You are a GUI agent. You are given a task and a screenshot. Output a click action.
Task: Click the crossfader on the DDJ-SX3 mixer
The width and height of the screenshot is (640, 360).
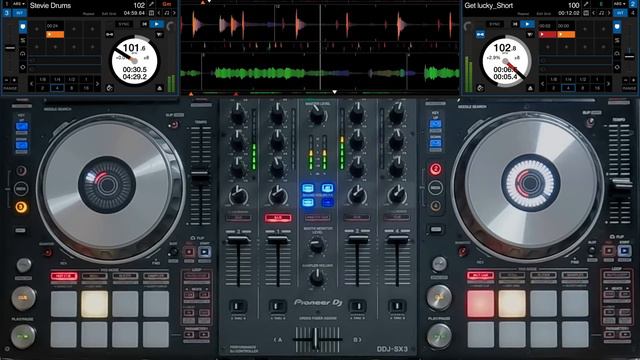(x=315, y=339)
